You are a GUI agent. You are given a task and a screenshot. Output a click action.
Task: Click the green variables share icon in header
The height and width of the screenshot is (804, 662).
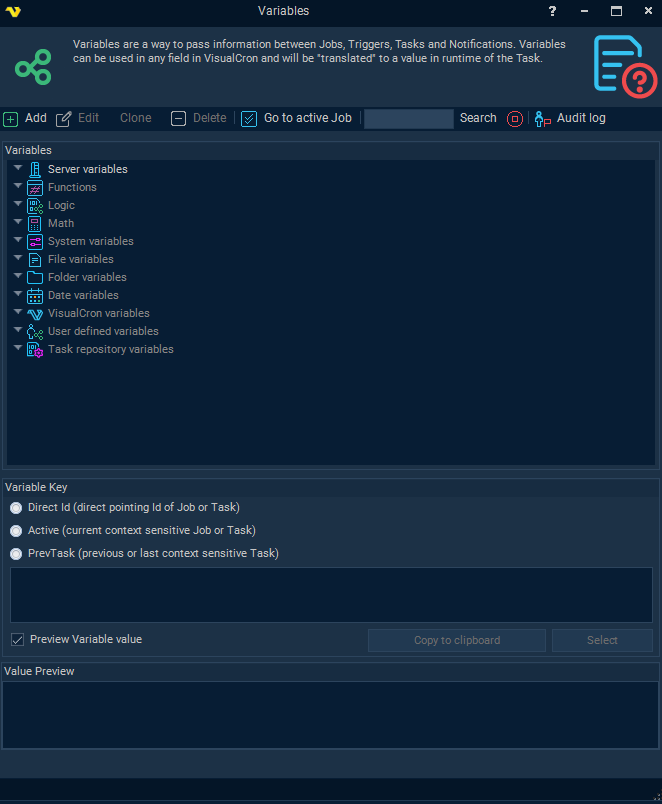click(33, 67)
